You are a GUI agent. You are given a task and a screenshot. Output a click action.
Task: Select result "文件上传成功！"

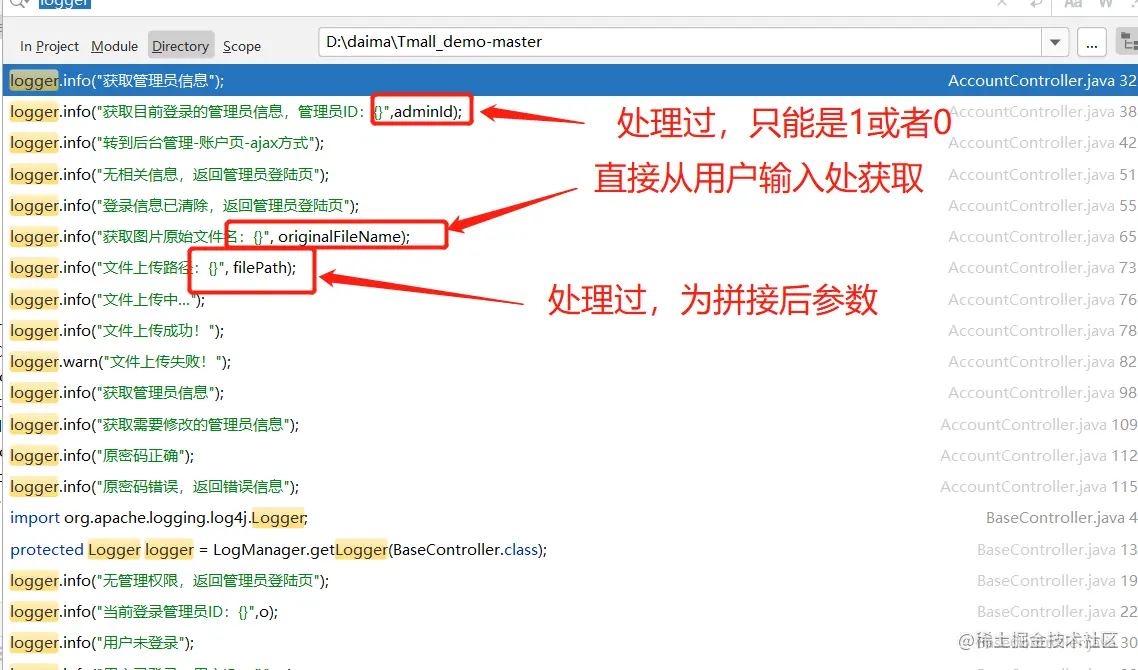[x=570, y=331]
